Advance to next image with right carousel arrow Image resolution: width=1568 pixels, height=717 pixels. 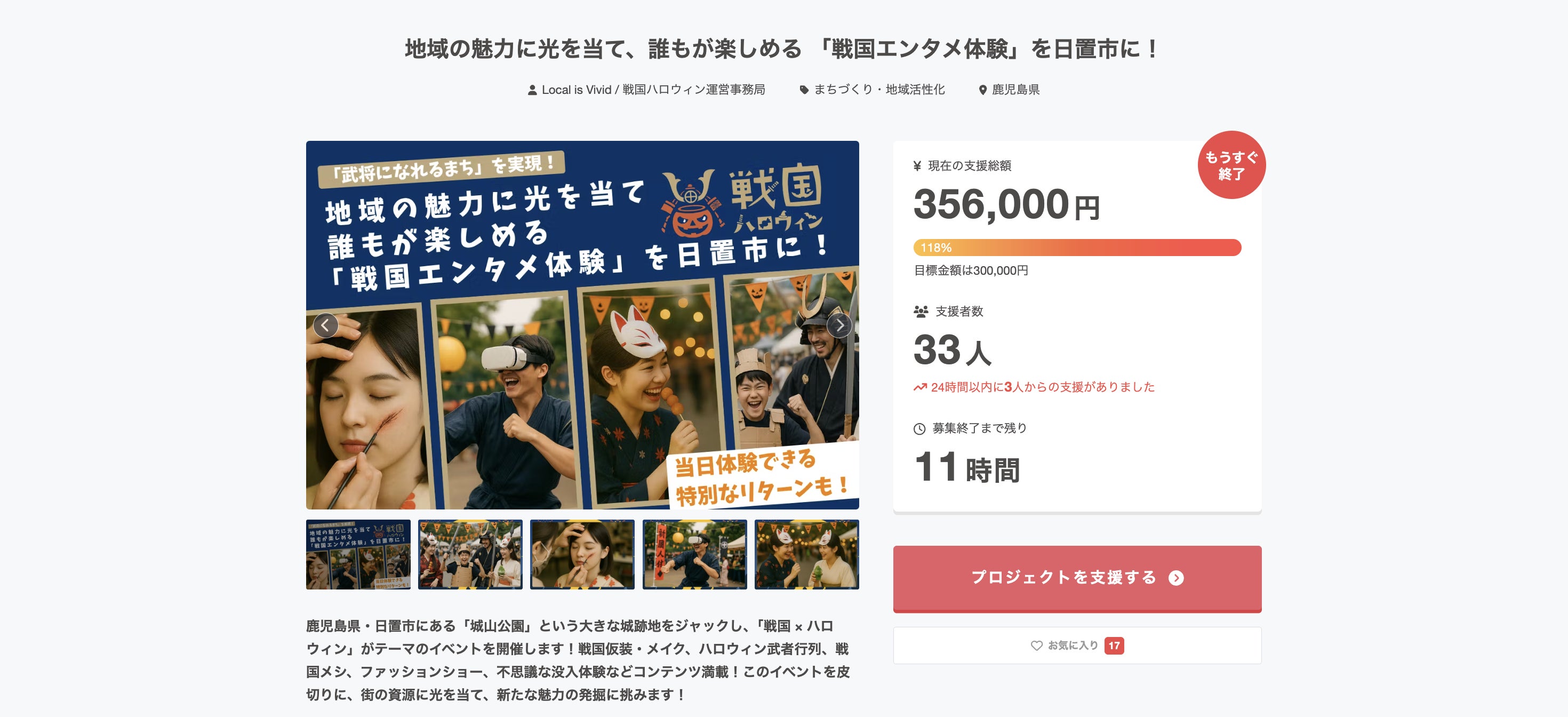point(839,325)
